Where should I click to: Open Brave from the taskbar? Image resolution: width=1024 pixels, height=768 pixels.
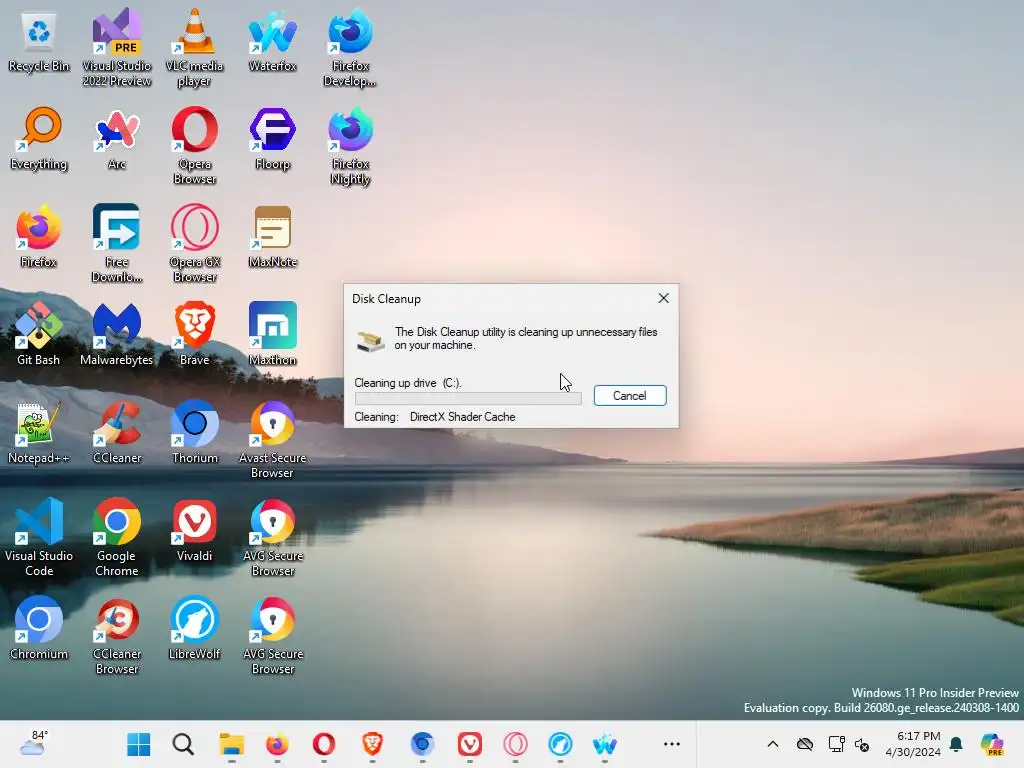coord(372,744)
